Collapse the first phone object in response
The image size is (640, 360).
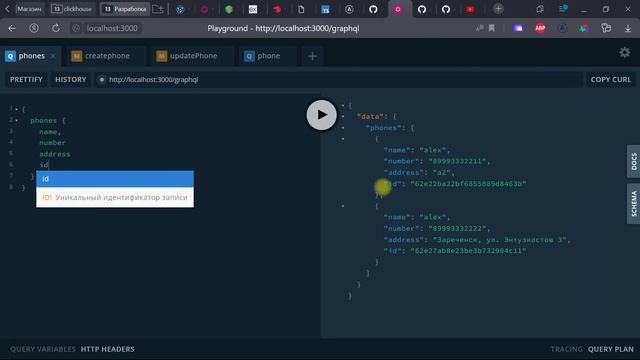(x=343, y=139)
